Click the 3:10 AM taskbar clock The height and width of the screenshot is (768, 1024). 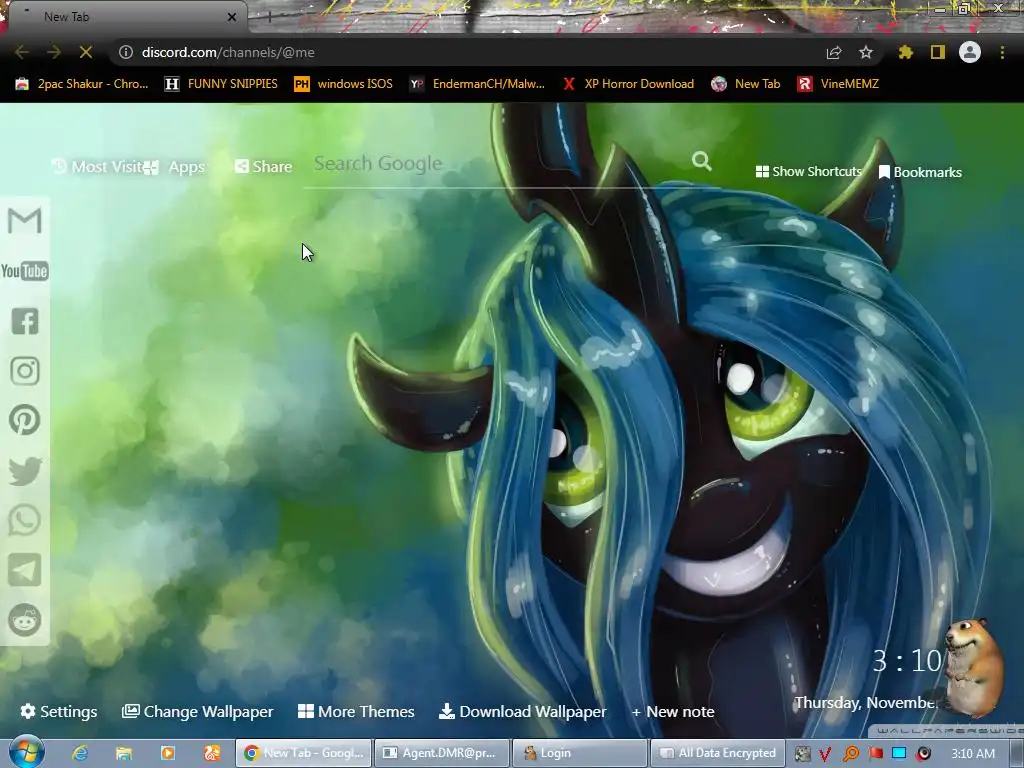(973, 754)
